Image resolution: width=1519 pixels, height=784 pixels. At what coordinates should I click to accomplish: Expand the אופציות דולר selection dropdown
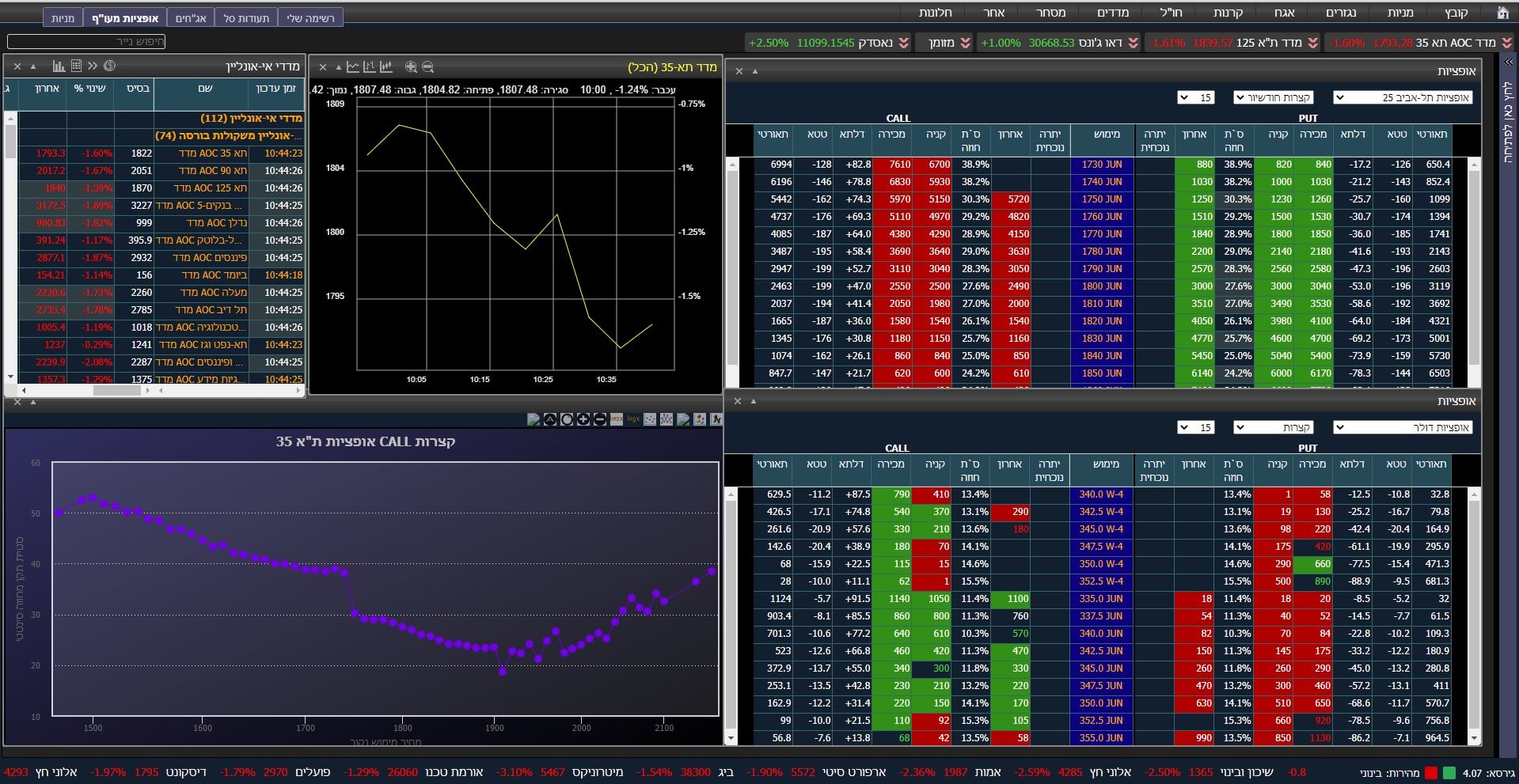click(1402, 427)
